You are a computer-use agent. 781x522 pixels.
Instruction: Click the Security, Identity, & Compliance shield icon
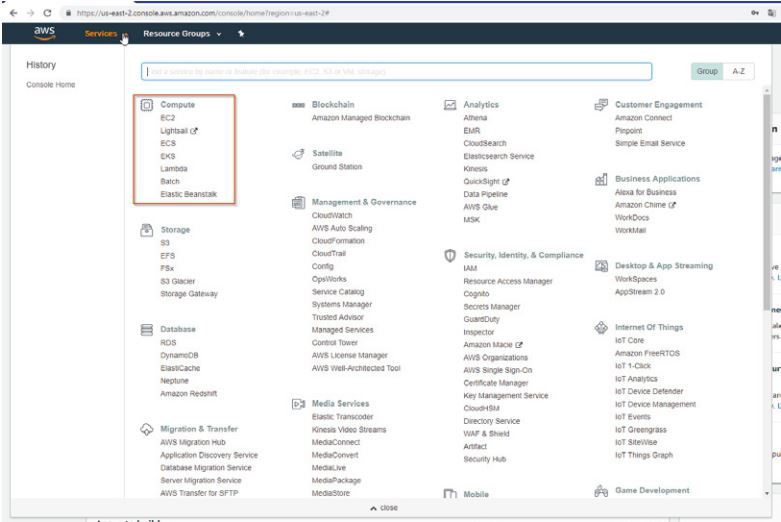tap(450, 256)
